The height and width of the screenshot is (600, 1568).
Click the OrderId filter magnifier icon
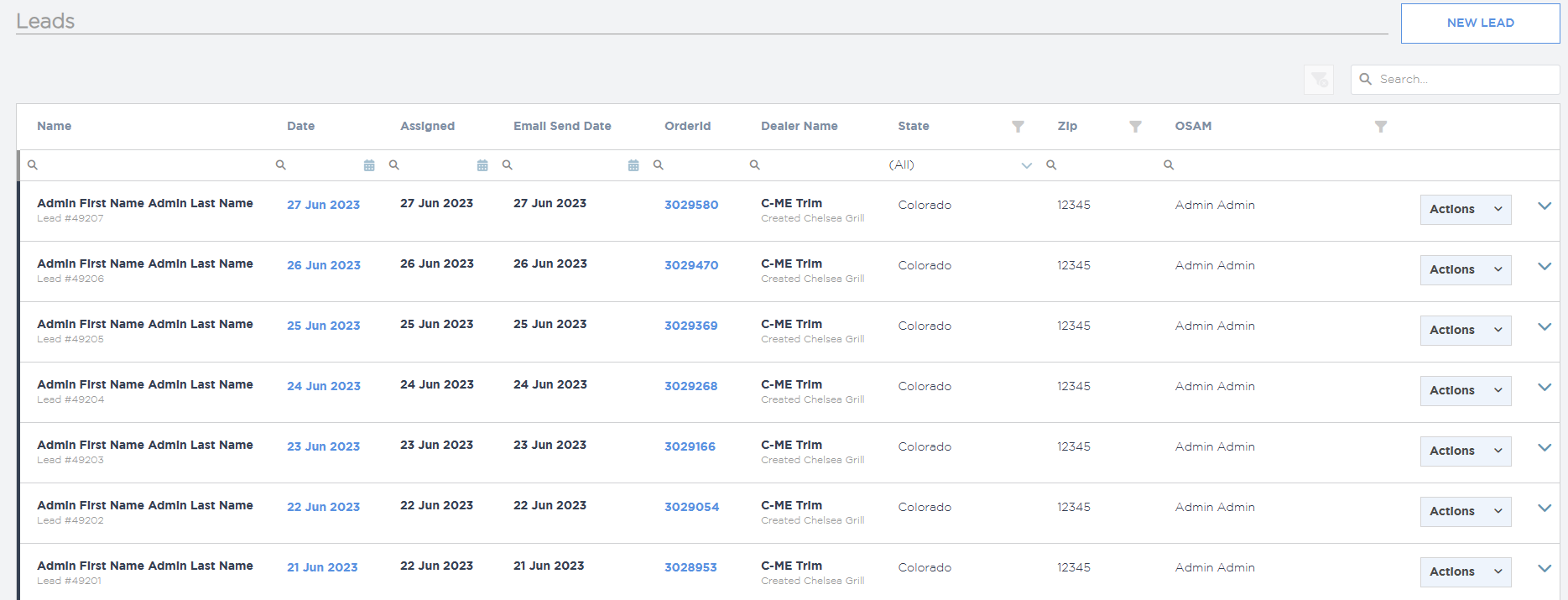tap(659, 165)
